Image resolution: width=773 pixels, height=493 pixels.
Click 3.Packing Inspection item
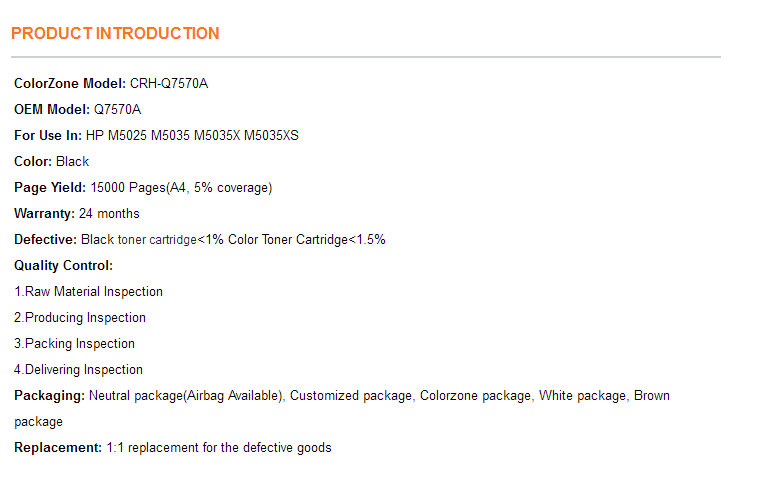(74, 344)
